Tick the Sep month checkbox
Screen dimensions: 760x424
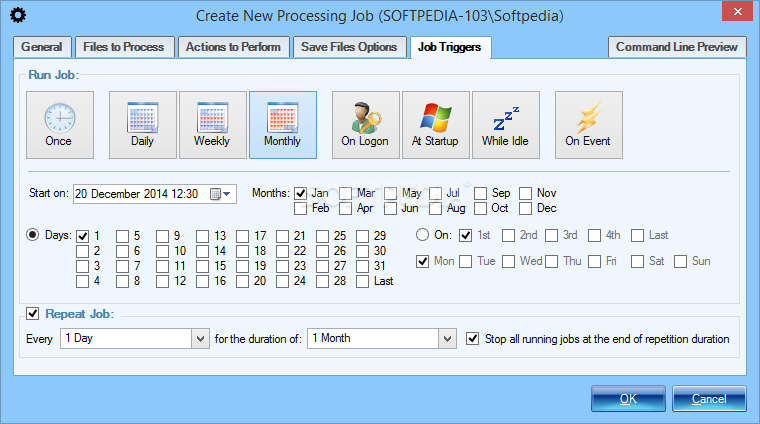click(480, 193)
